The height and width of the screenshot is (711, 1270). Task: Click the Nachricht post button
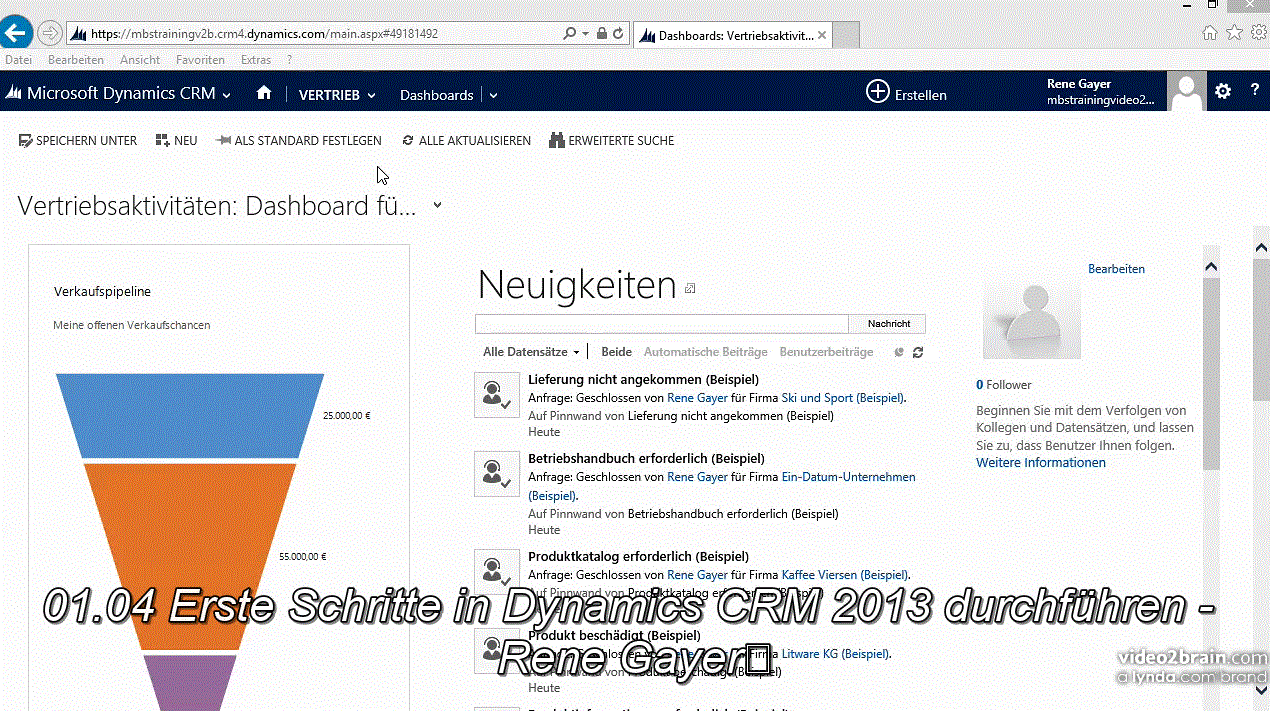click(x=888, y=324)
